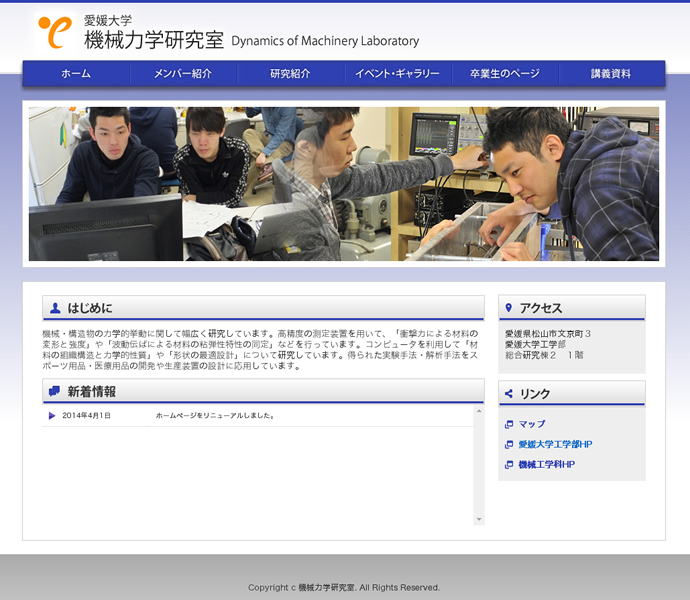Open the 愛媛大学工学部HP link
The image size is (690, 600).
[x=555, y=444]
